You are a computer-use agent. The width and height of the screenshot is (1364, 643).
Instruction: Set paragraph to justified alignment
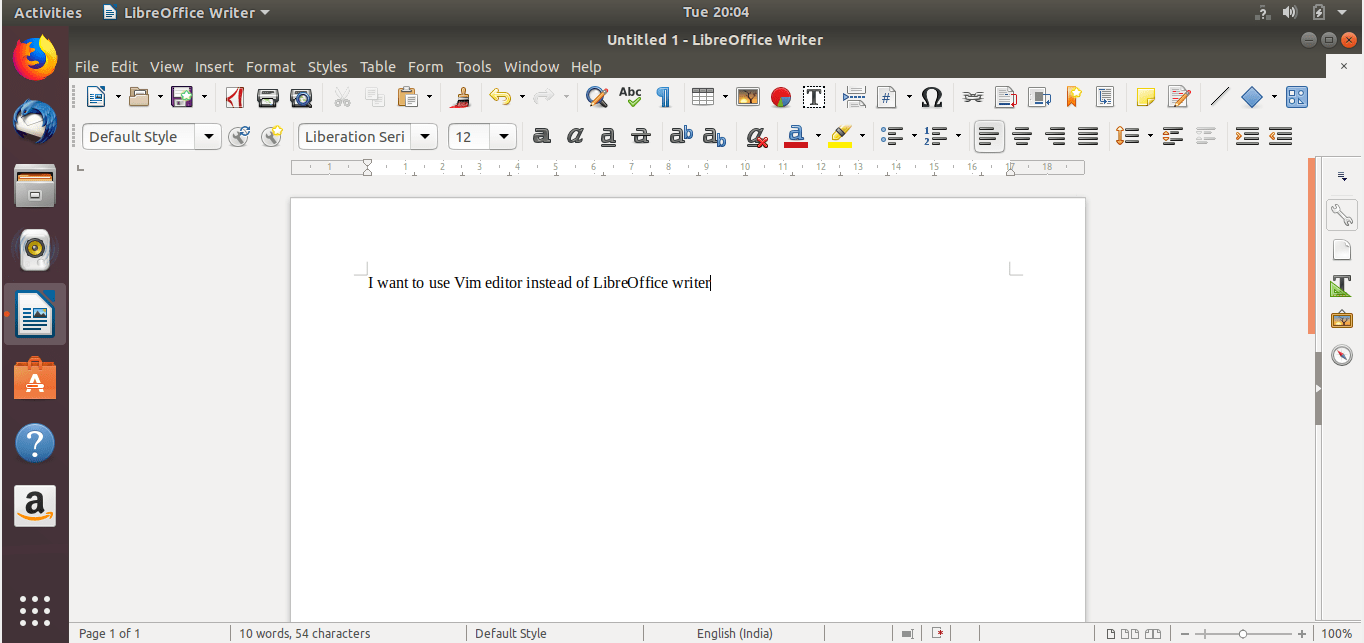click(1088, 136)
